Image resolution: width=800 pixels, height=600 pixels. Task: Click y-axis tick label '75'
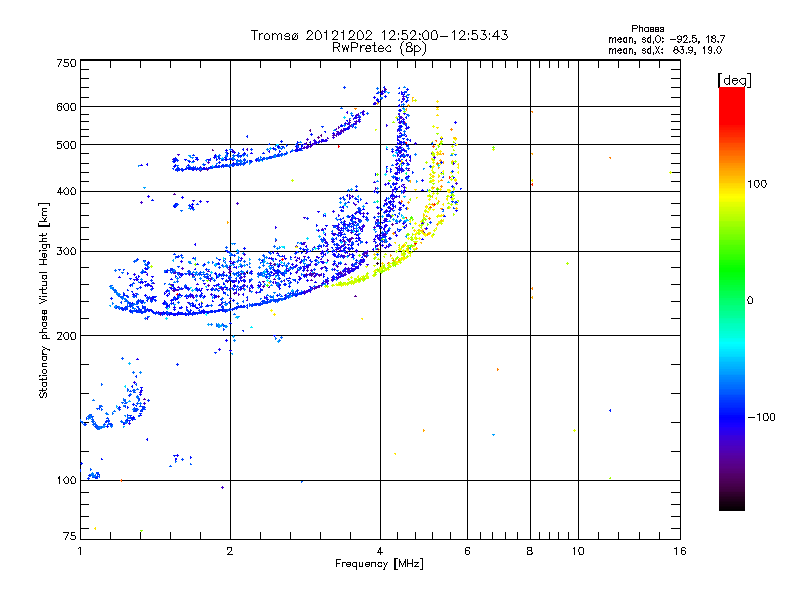pyautogui.click(x=70, y=536)
